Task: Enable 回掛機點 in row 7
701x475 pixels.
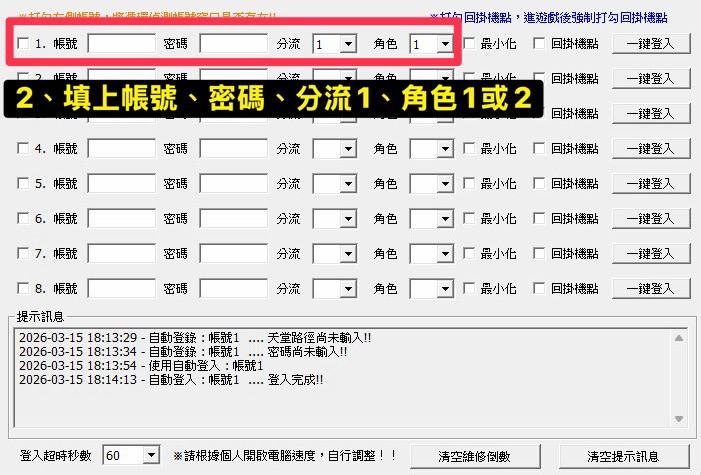Action: pos(539,253)
